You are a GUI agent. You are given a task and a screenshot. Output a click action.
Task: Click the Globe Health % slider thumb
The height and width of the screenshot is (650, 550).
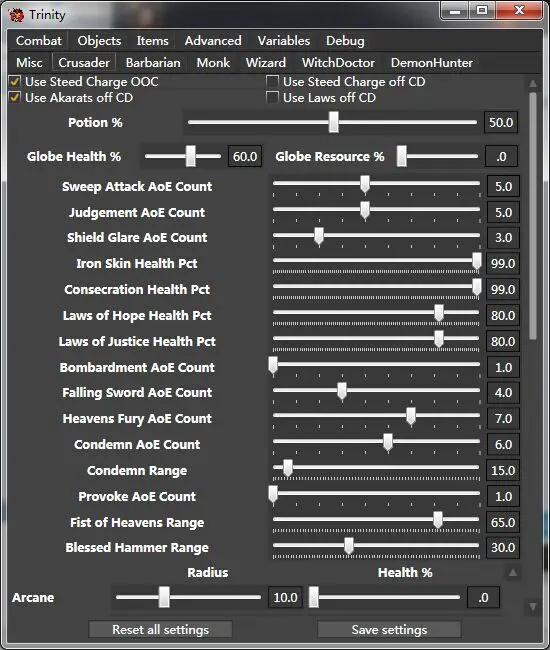tap(191, 156)
